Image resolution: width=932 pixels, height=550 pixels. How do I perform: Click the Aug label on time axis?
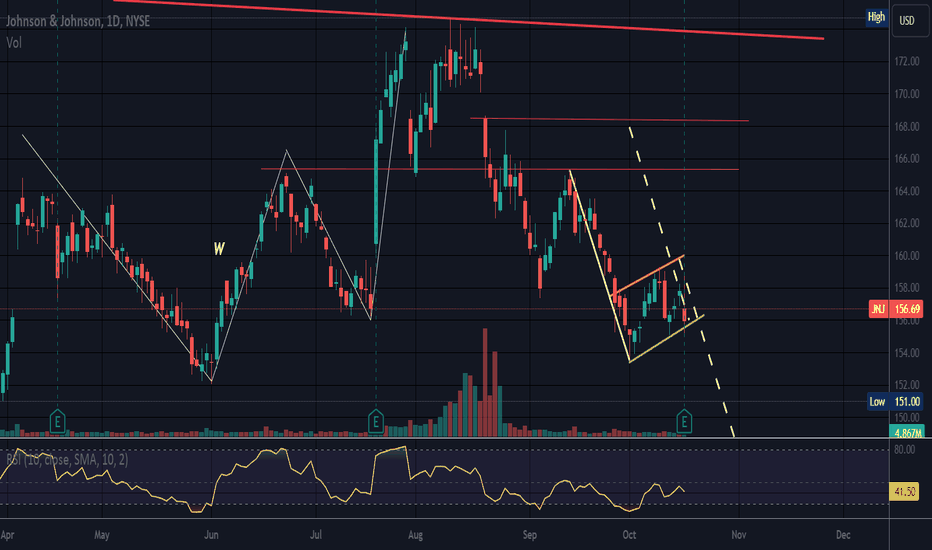415,535
